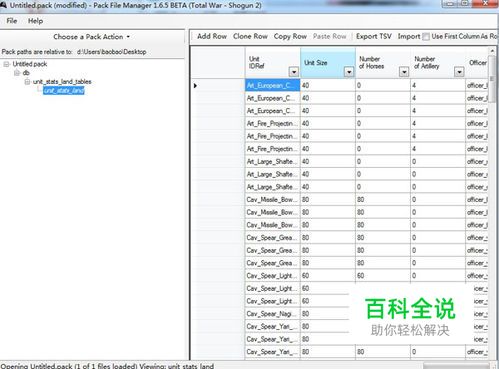Open the Unit Size column filter dropdown
499x369 pixels.
[x=349, y=72]
